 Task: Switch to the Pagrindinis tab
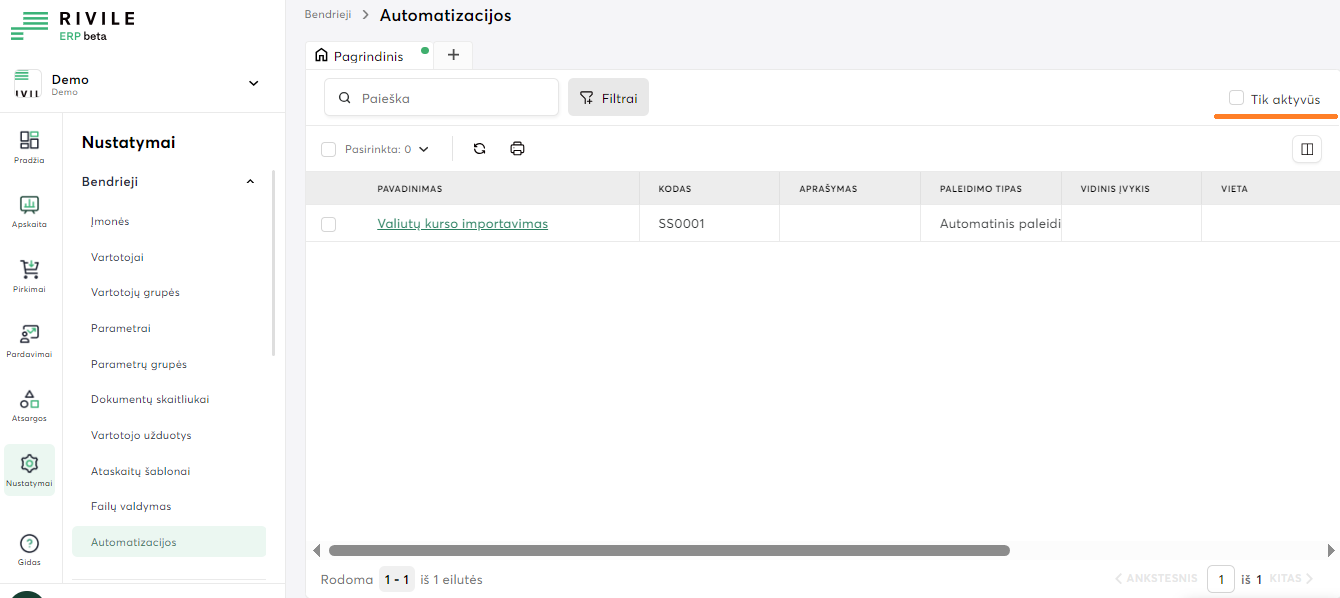(x=368, y=56)
